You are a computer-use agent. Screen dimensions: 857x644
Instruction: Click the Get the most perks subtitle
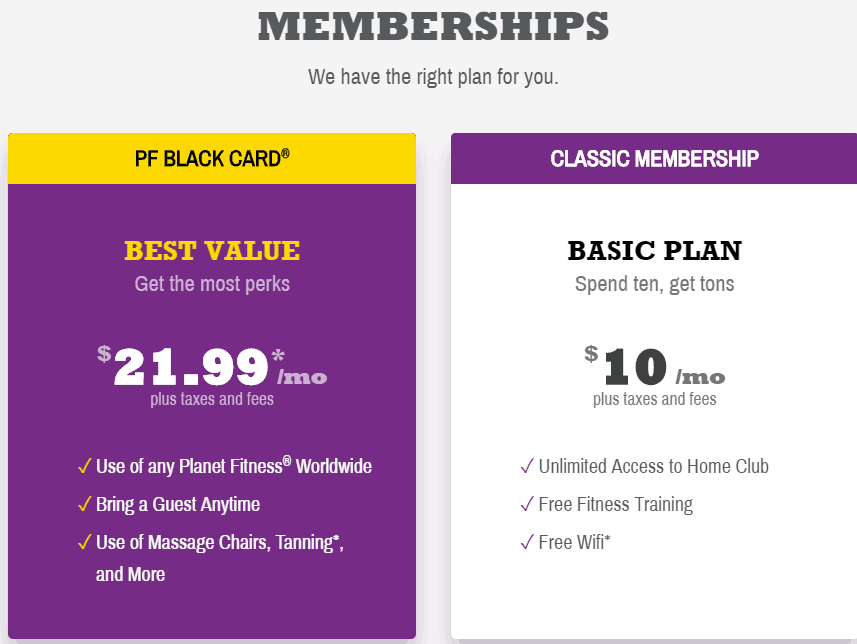tap(212, 284)
